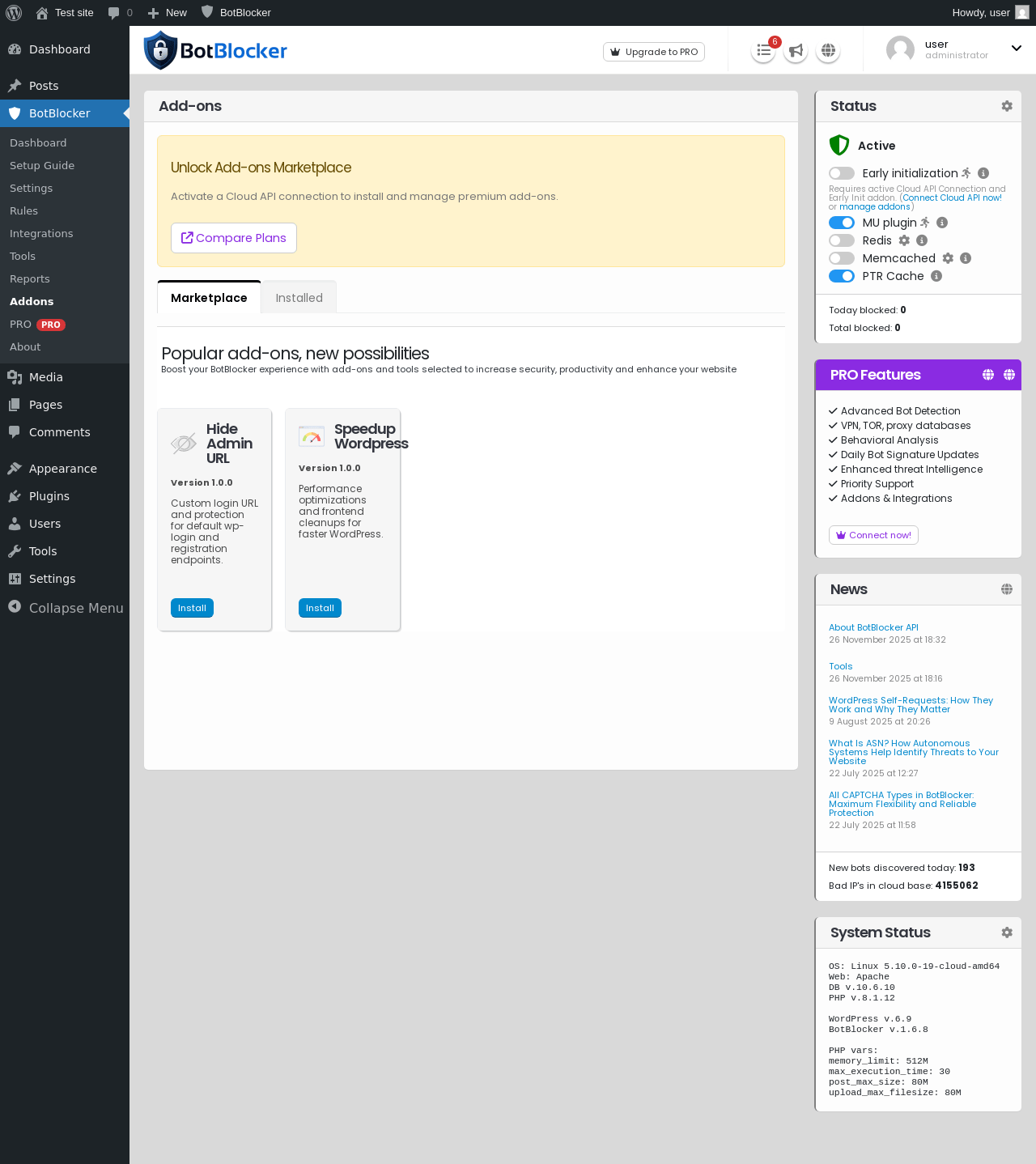Click the info icon beside Redis

pyautogui.click(x=922, y=240)
